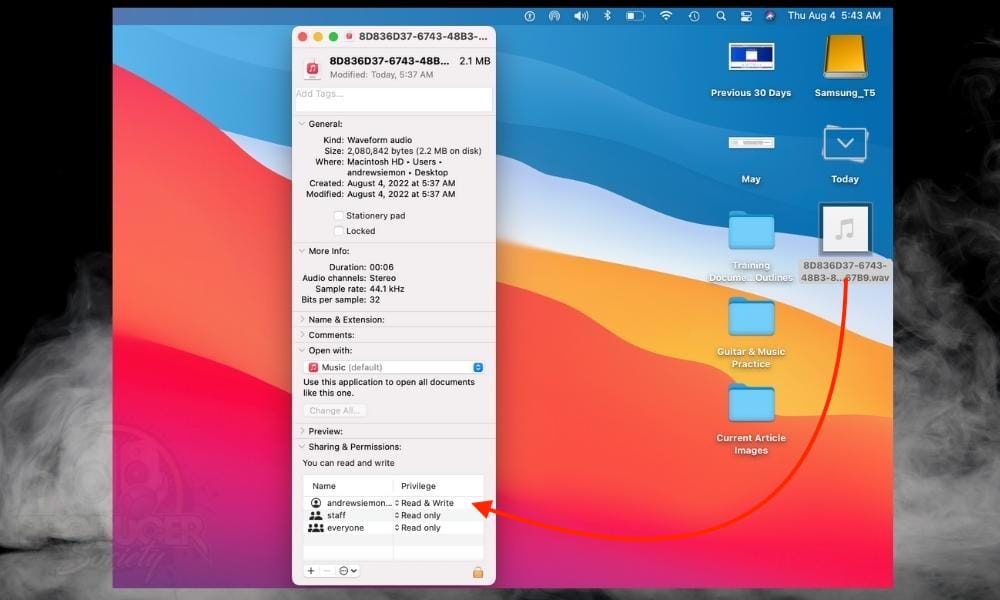This screenshot has height=600, width=1000.
Task: Click the Where path Macintosh HD Users
Action: (x=395, y=167)
